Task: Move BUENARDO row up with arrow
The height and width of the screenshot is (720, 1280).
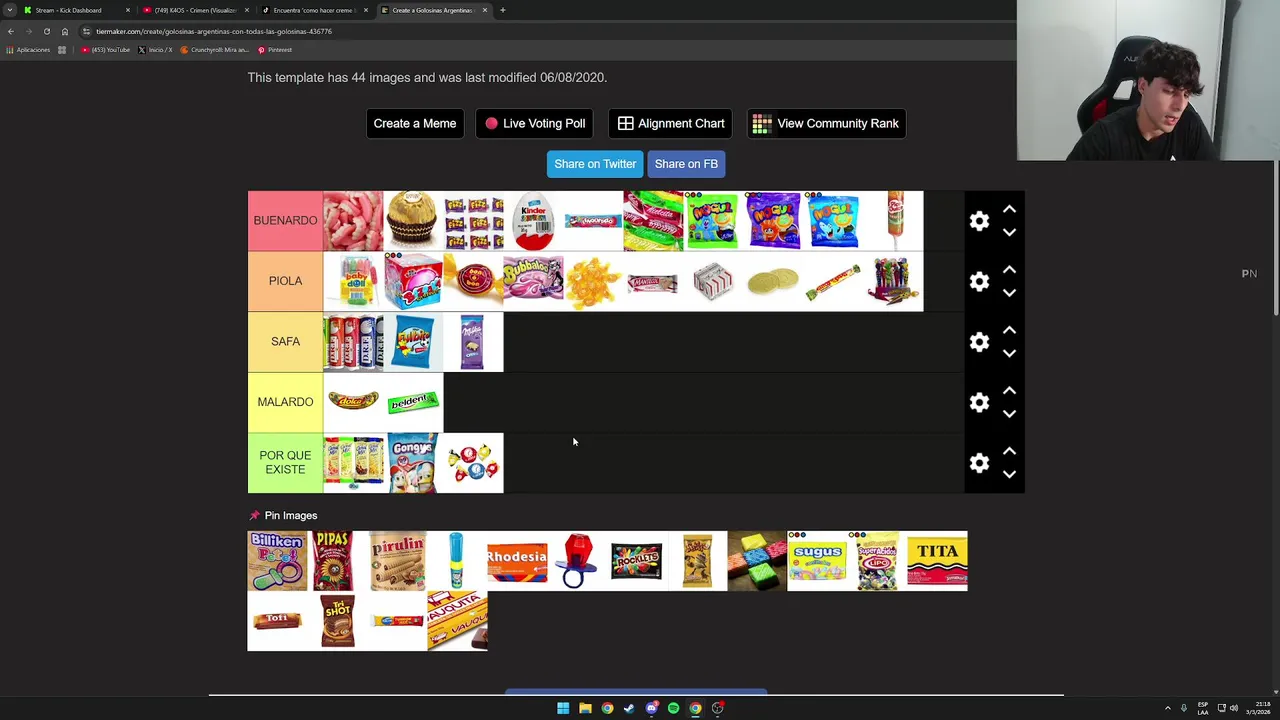Action: [1009, 209]
